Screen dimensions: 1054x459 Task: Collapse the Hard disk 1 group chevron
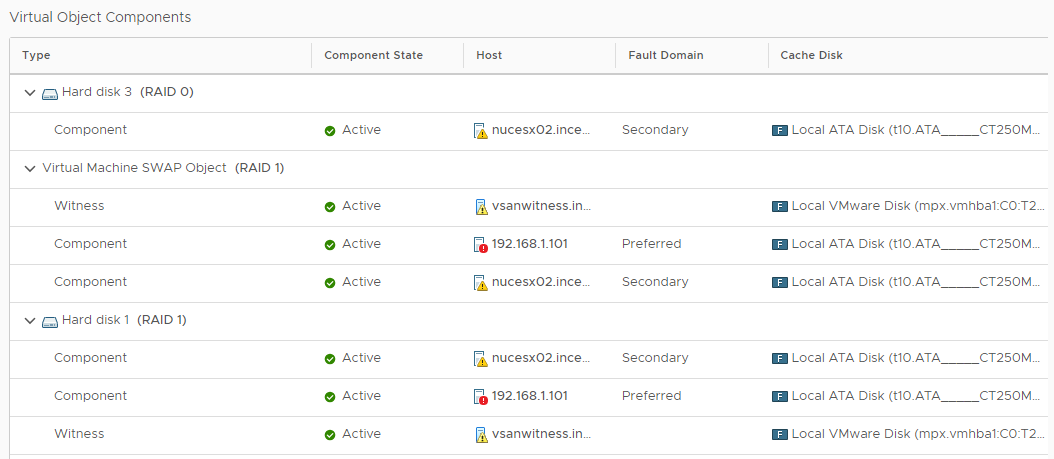pos(29,320)
